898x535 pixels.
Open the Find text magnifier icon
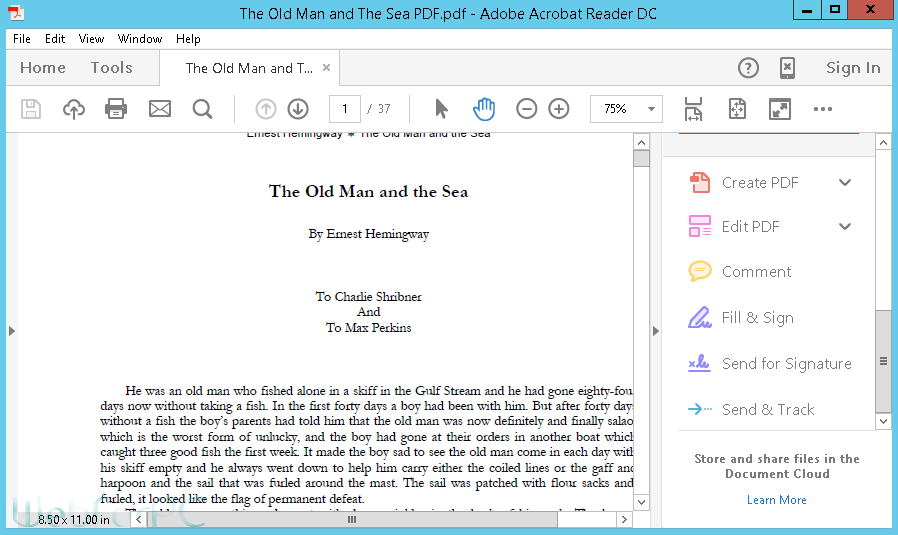(202, 109)
